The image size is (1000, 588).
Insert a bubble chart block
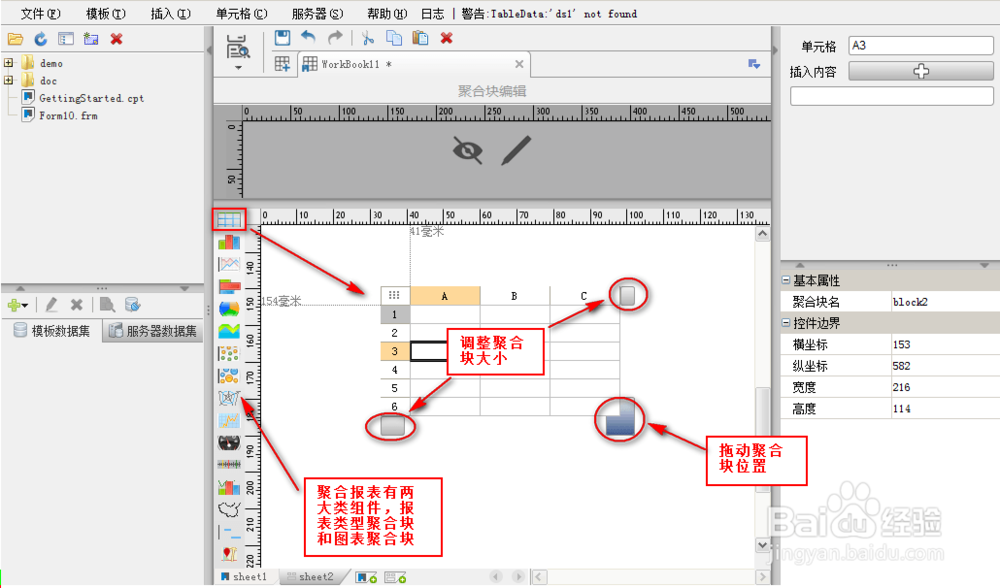pos(228,375)
